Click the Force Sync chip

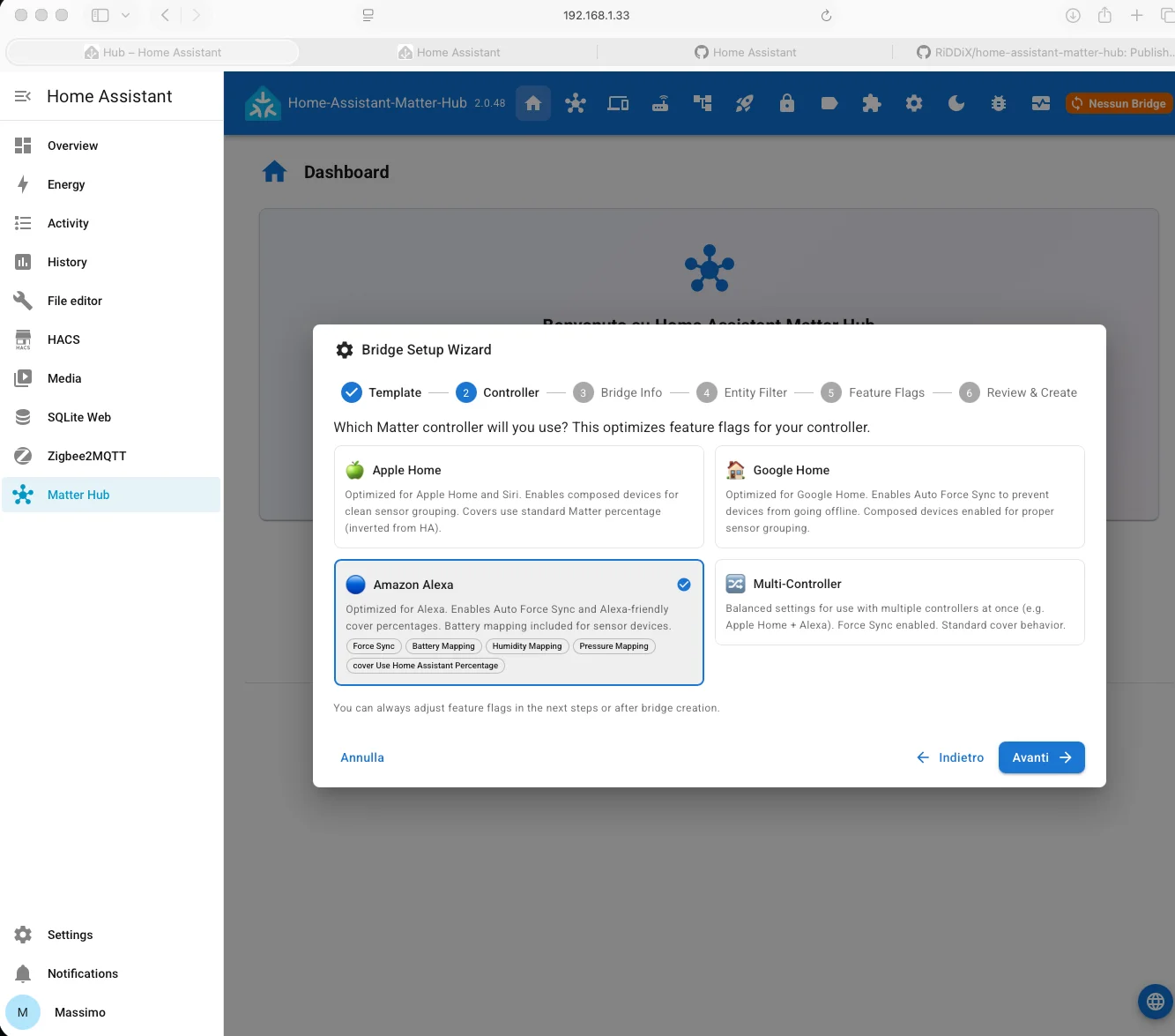tap(374, 646)
